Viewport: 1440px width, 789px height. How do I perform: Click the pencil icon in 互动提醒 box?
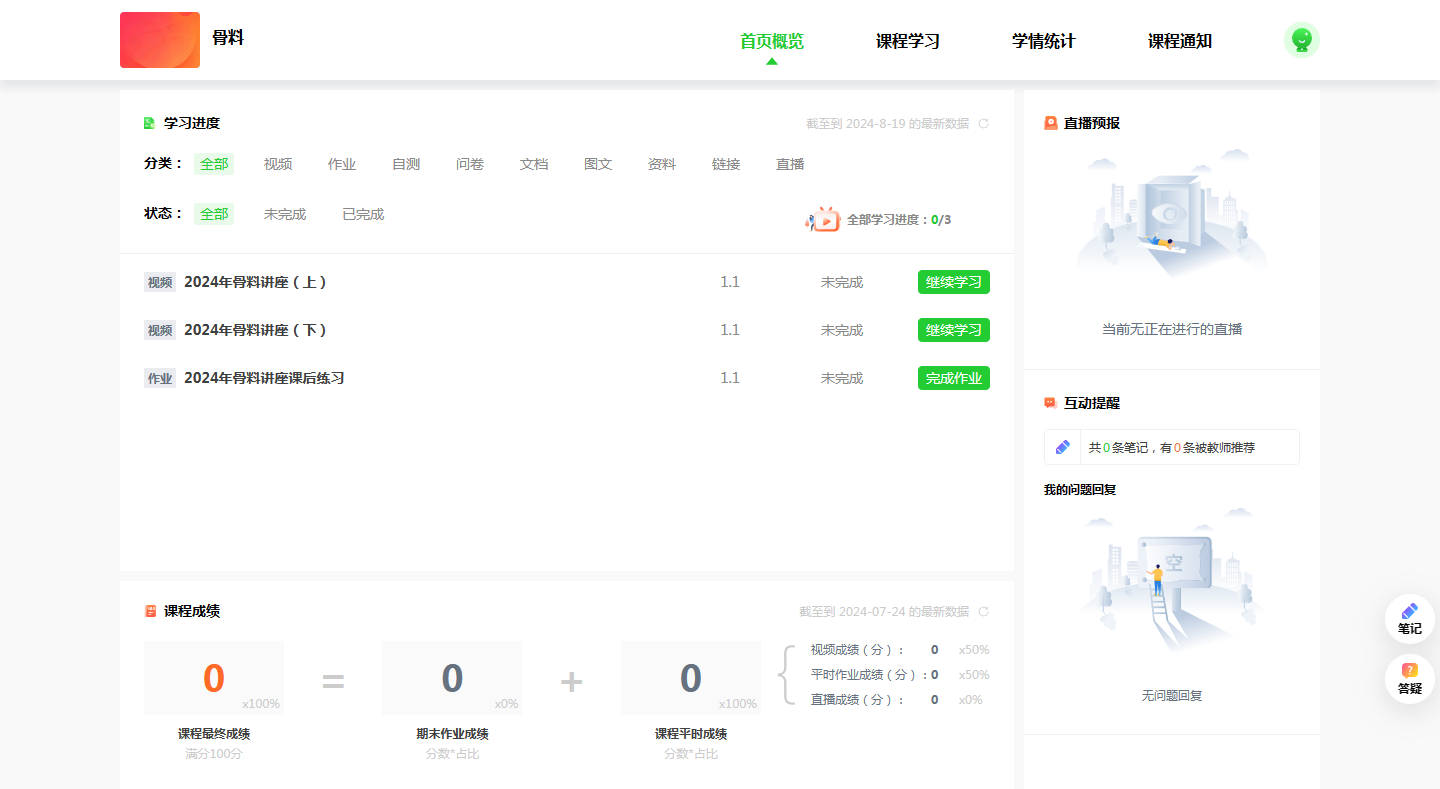coord(1061,446)
